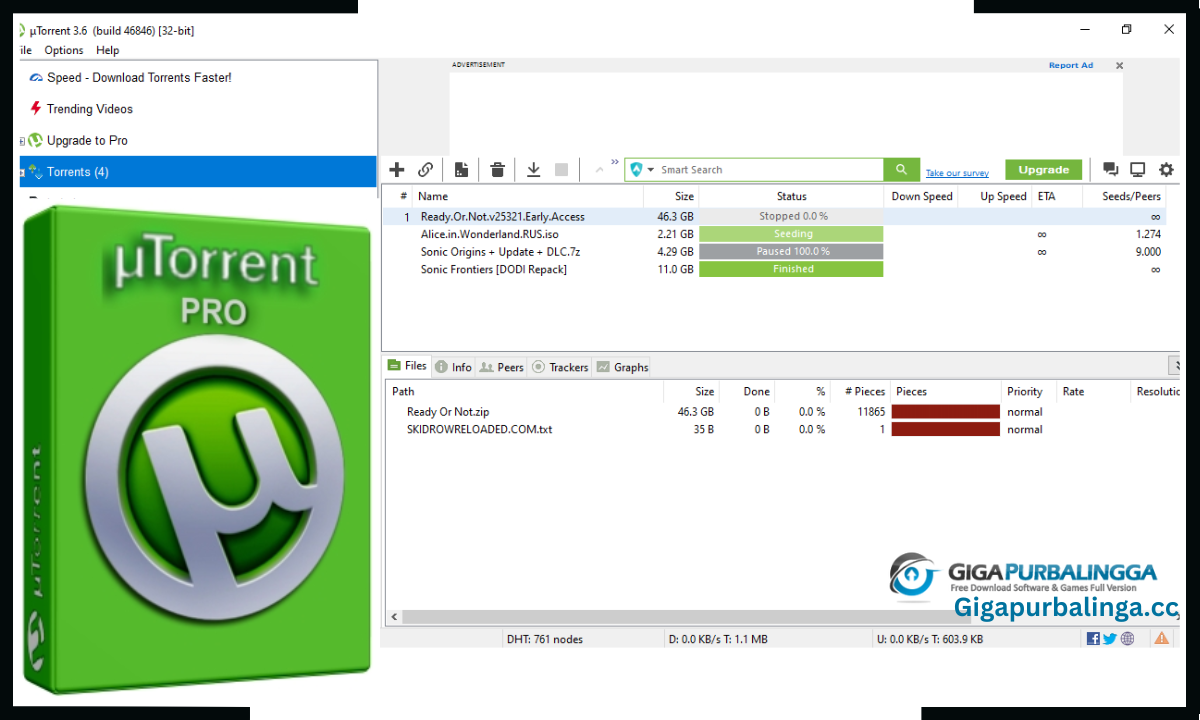Open the chat bubbles toolbar icon
Image resolution: width=1200 pixels, height=720 pixels.
point(1110,170)
